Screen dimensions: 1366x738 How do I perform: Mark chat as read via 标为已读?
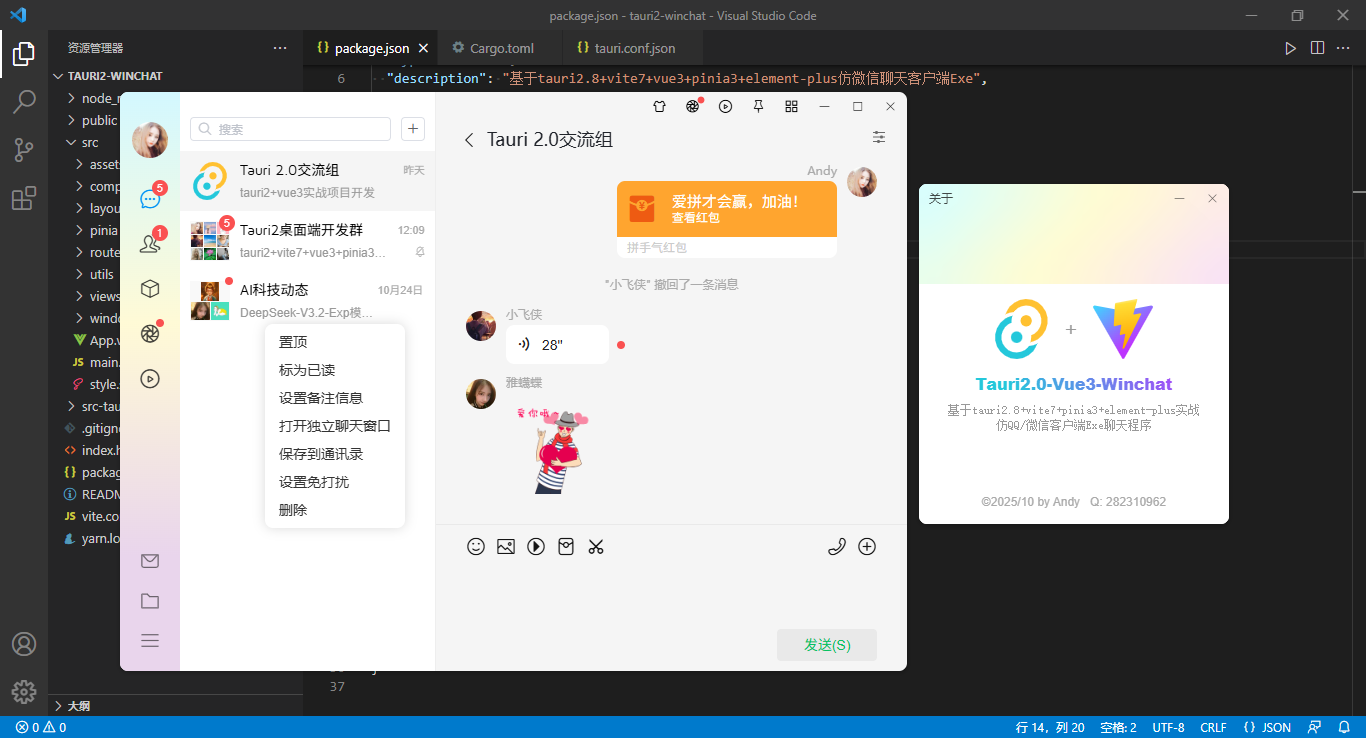(x=305, y=369)
